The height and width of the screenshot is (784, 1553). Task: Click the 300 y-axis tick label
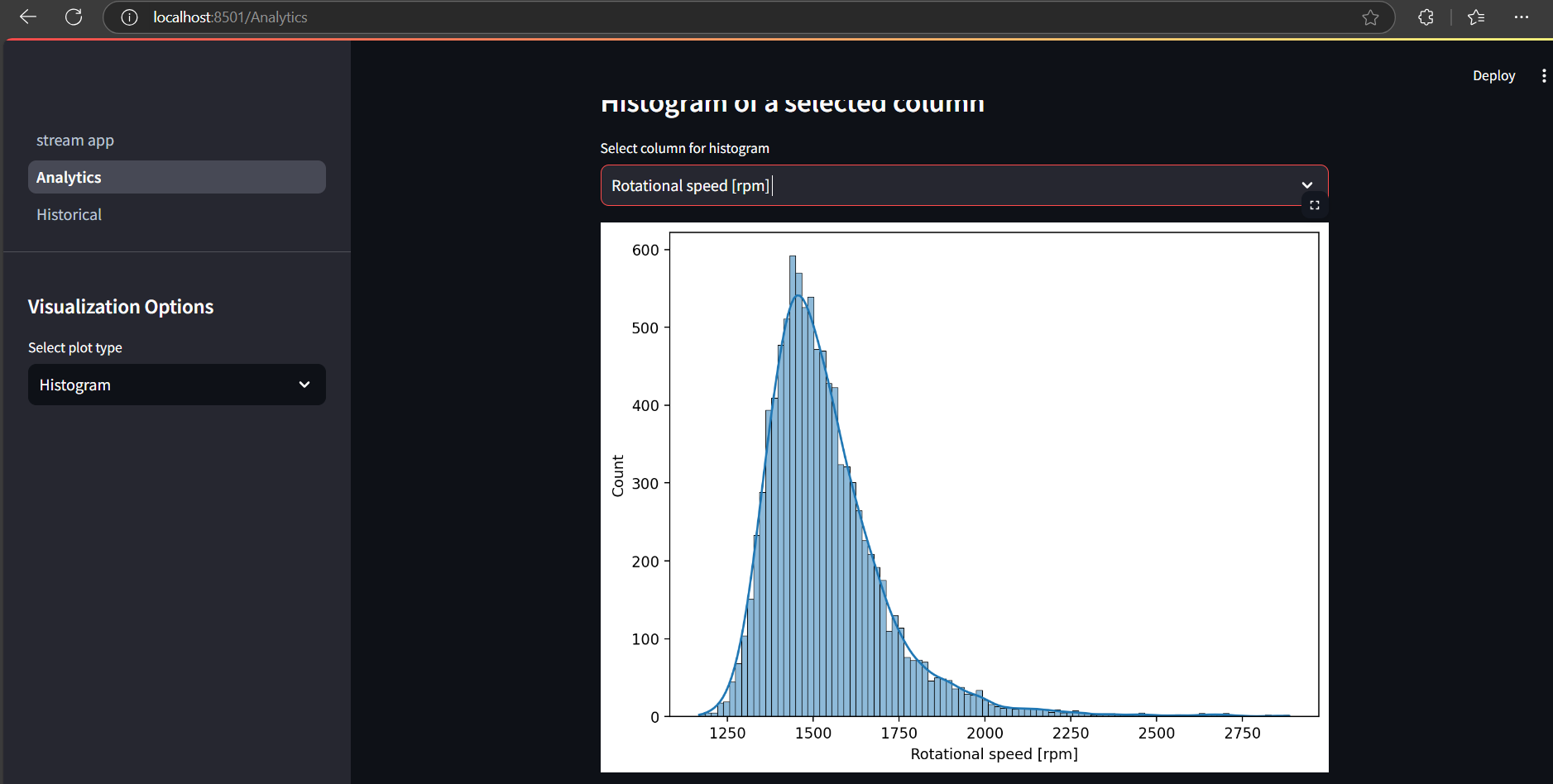pos(645,483)
